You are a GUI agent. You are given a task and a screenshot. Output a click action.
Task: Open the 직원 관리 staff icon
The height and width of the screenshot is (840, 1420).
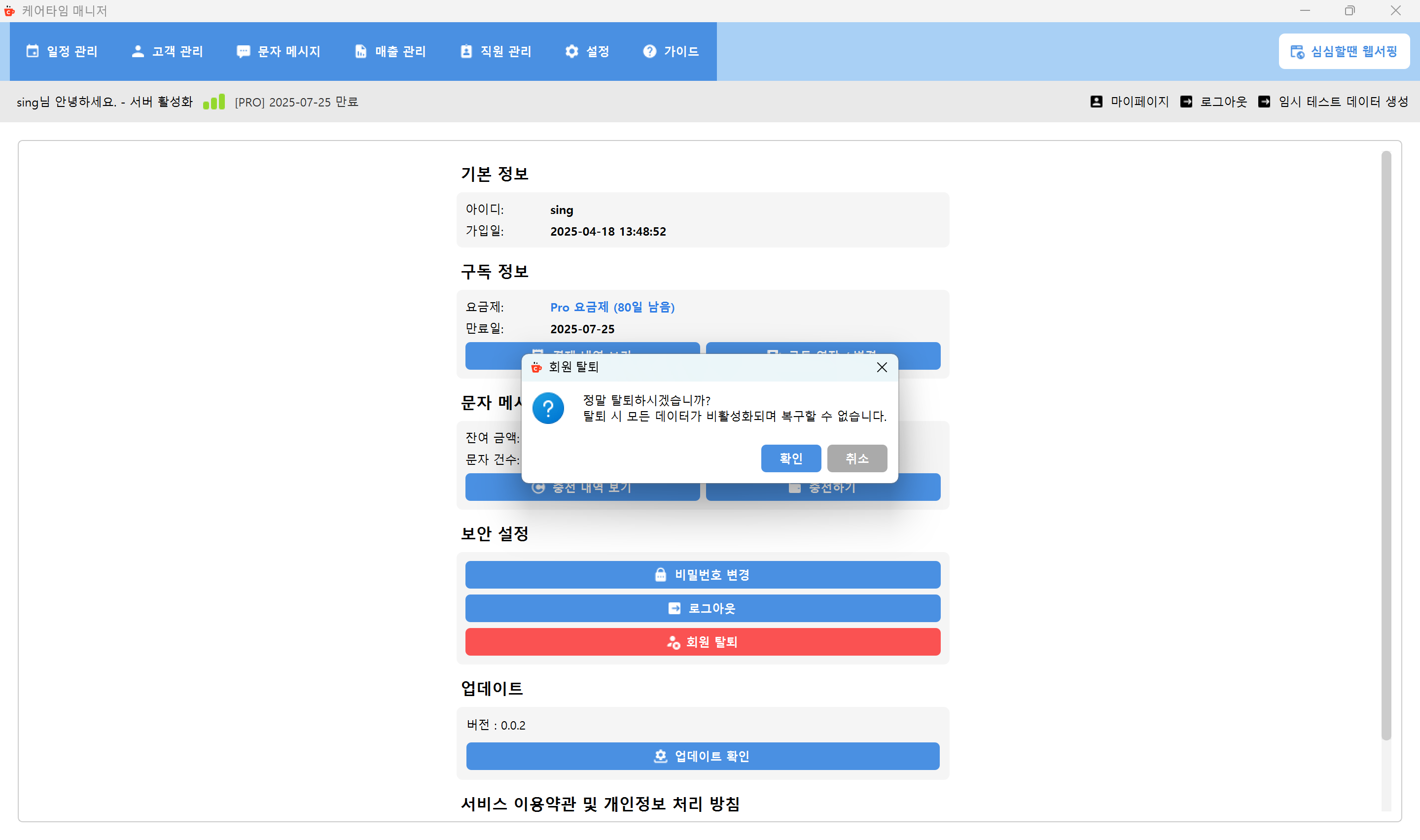click(465, 51)
